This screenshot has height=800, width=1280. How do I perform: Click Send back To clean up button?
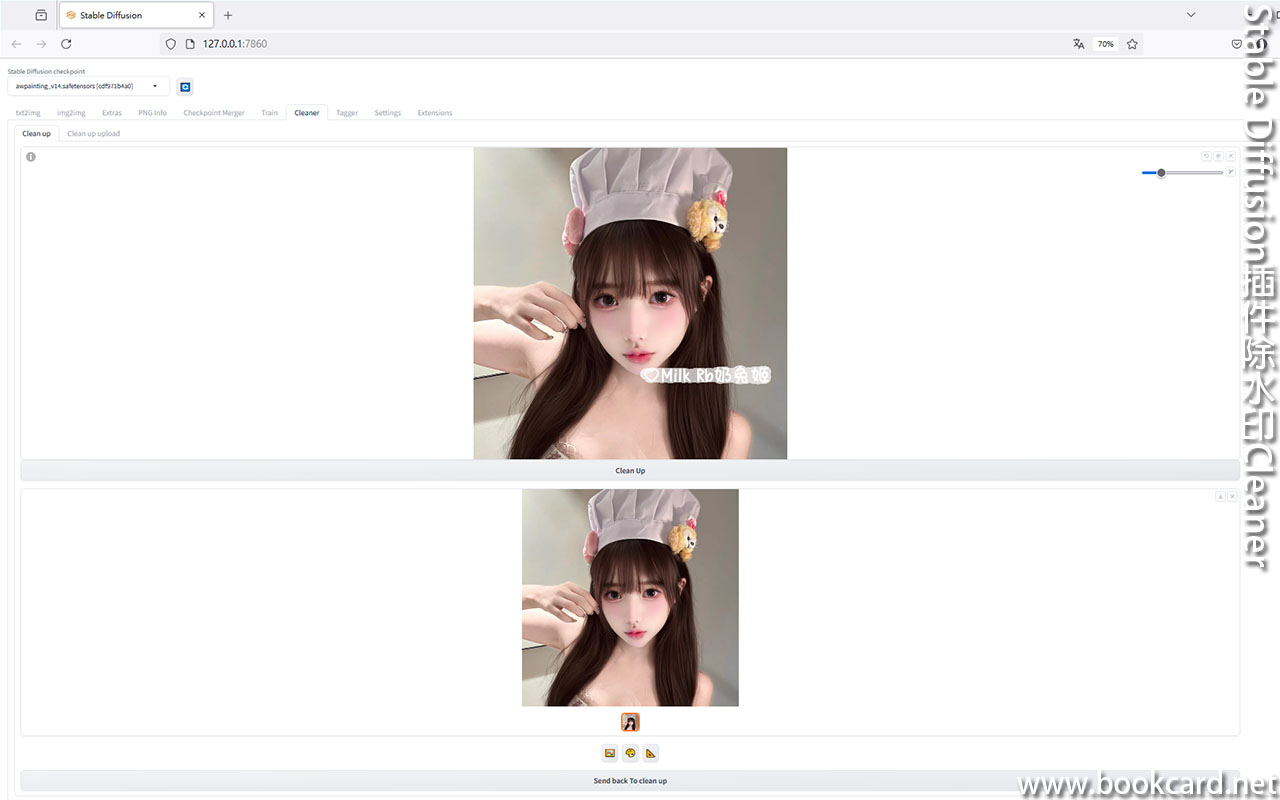[x=630, y=780]
